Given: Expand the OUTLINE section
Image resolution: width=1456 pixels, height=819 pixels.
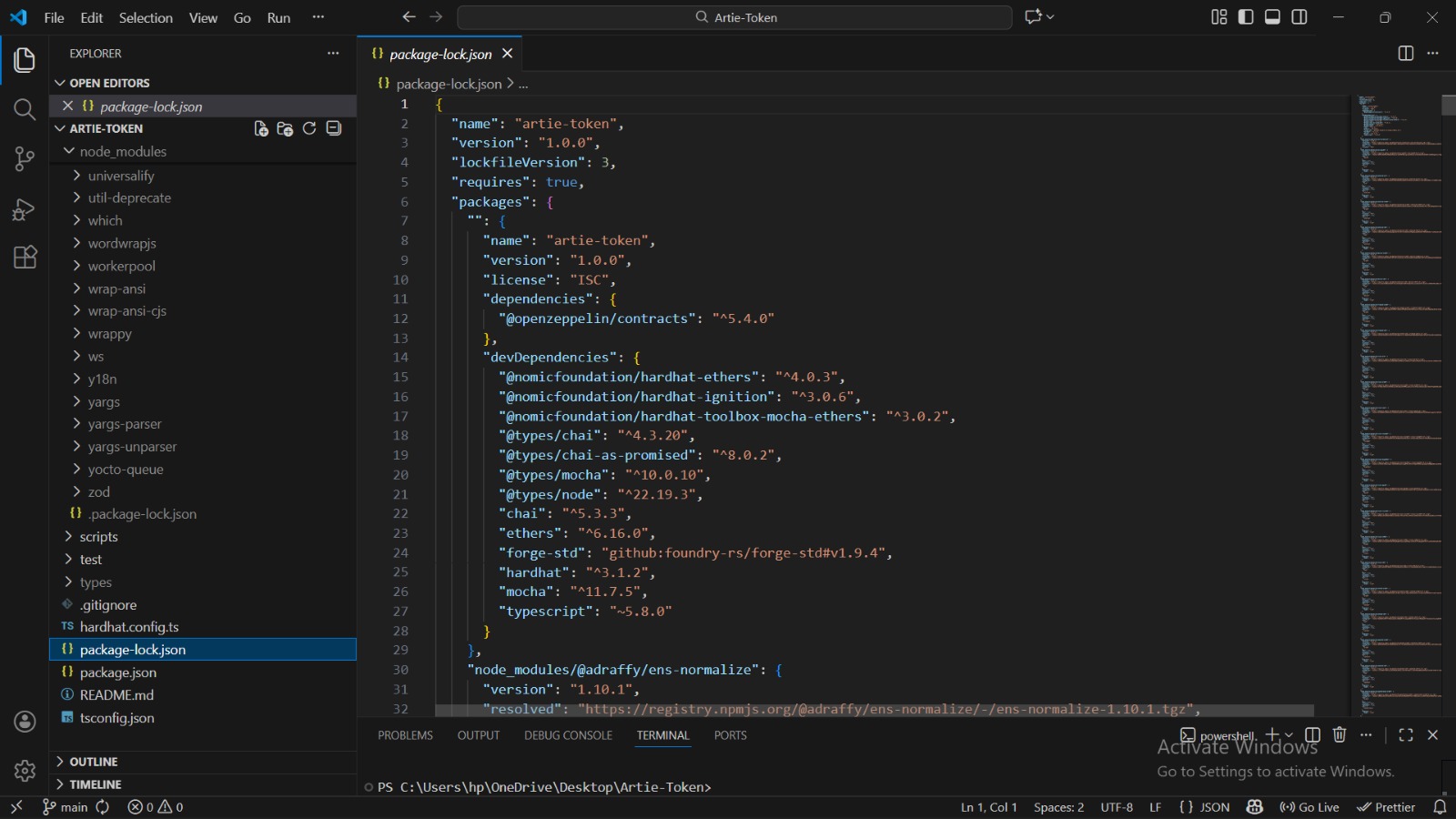Looking at the screenshot, I should click(x=94, y=762).
